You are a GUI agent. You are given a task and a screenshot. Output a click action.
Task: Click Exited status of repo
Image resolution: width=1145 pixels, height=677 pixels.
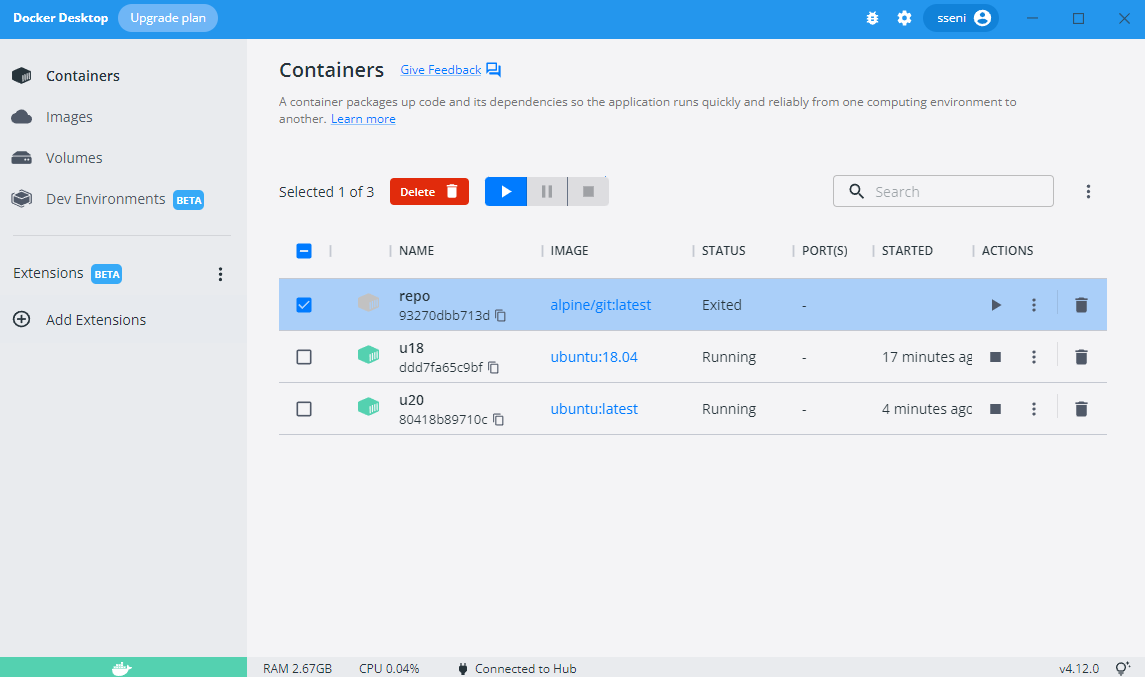click(721, 305)
